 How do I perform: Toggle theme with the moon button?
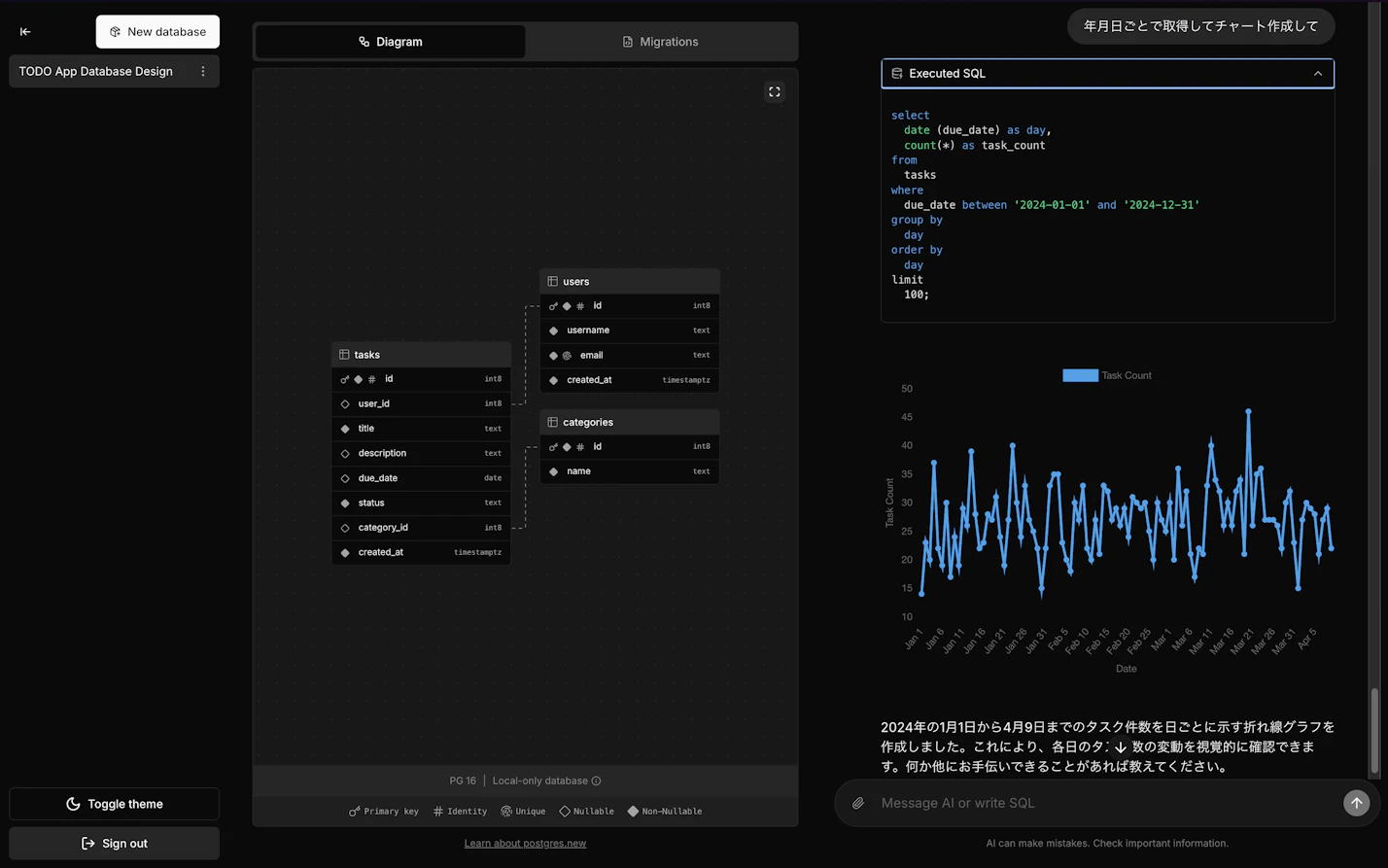coord(114,804)
